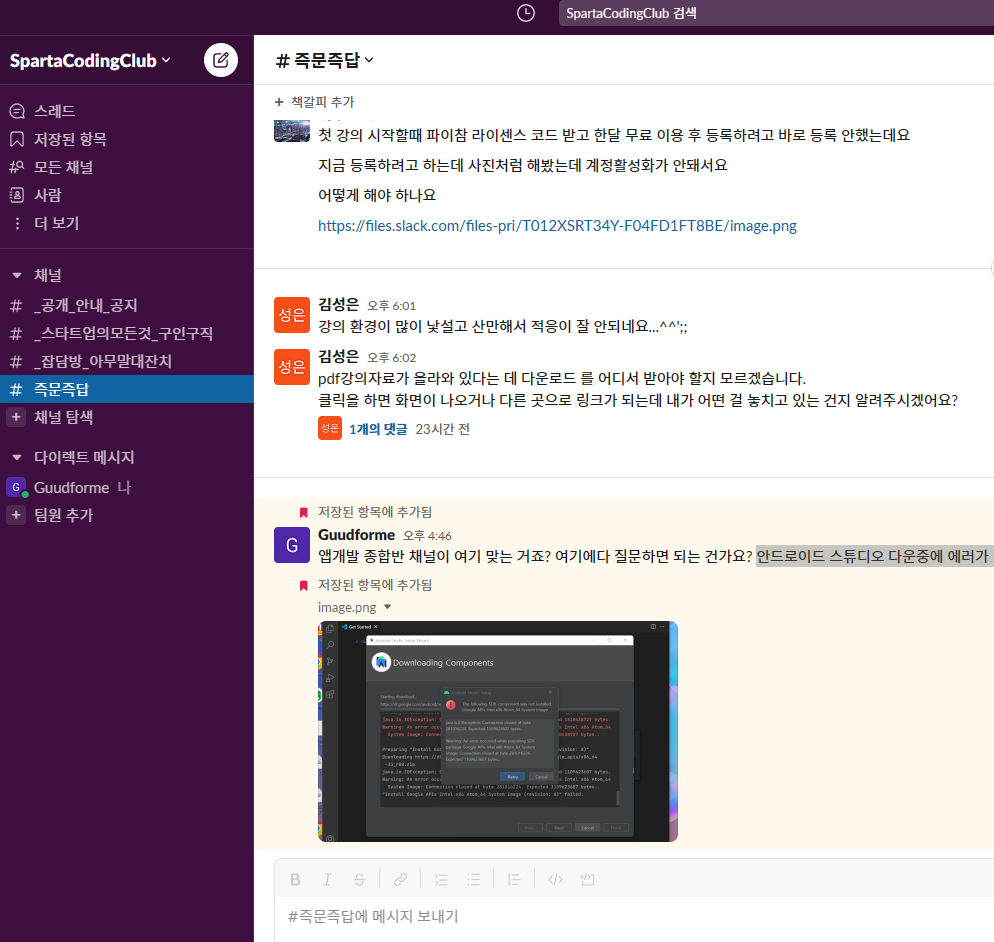Viewport: 994px width, 942px height.
Task: Open the #즉문즉답 channel header dropdown
Action: (325, 60)
